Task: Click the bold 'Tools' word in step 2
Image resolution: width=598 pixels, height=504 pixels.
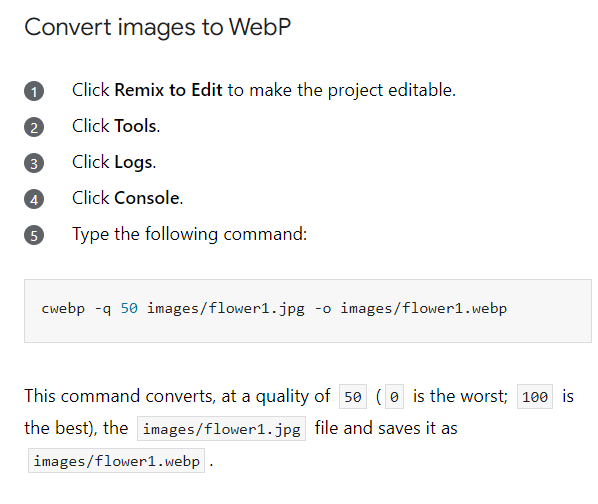Action: (135, 126)
